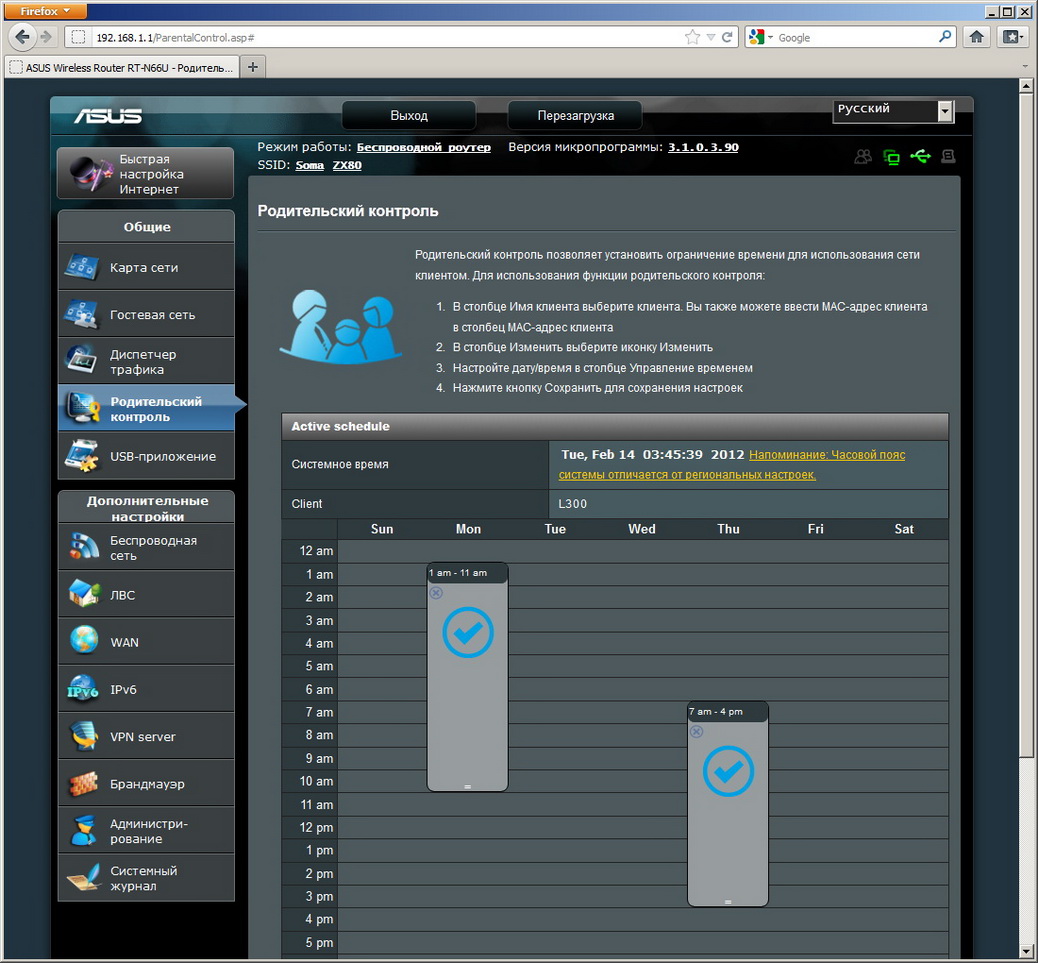Image resolution: width=1038 pixels, height=963 pixels.
Task: Select the Гостевая сеть menu item
Action: [x=146, y=315]
